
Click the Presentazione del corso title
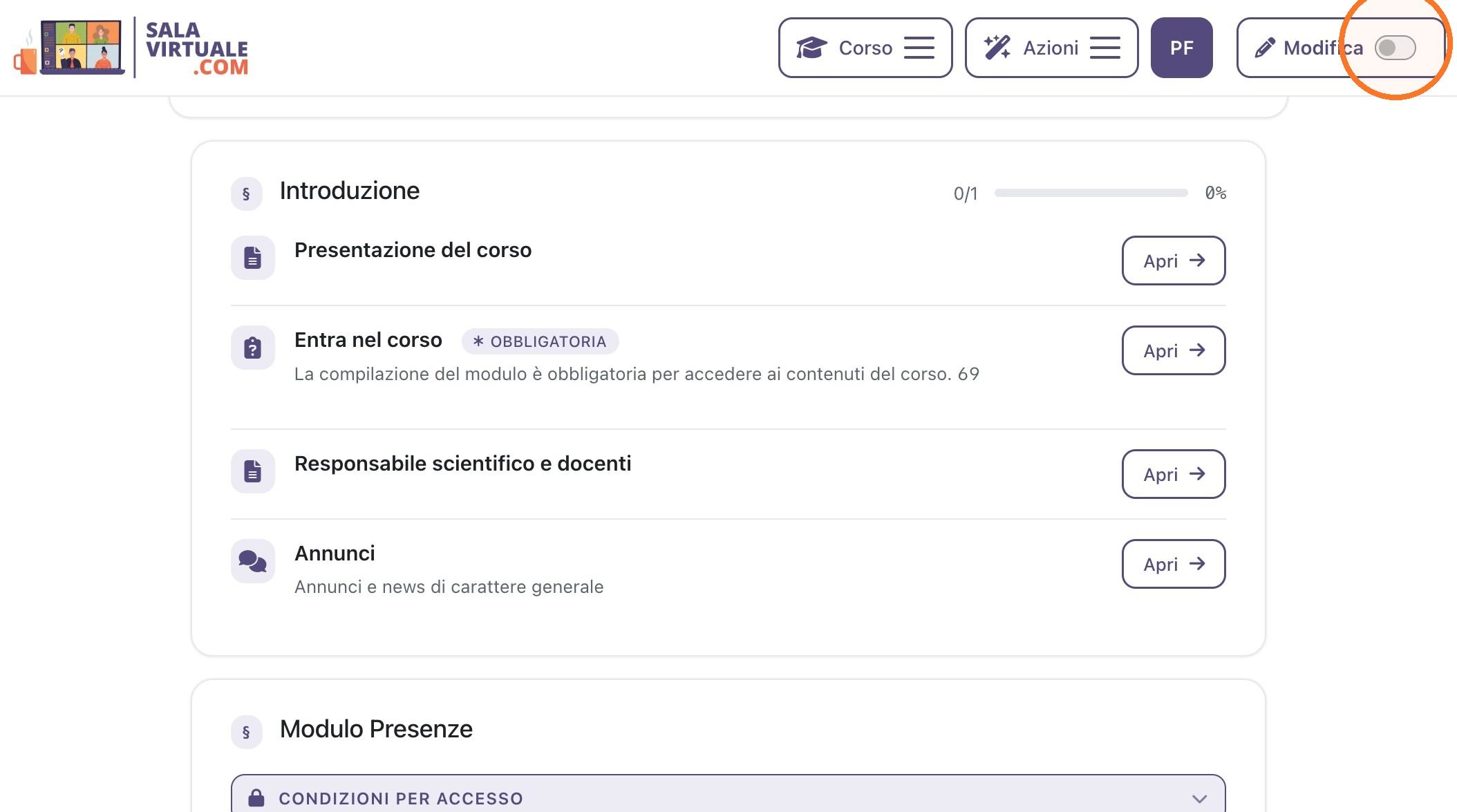tap(413, 250)
